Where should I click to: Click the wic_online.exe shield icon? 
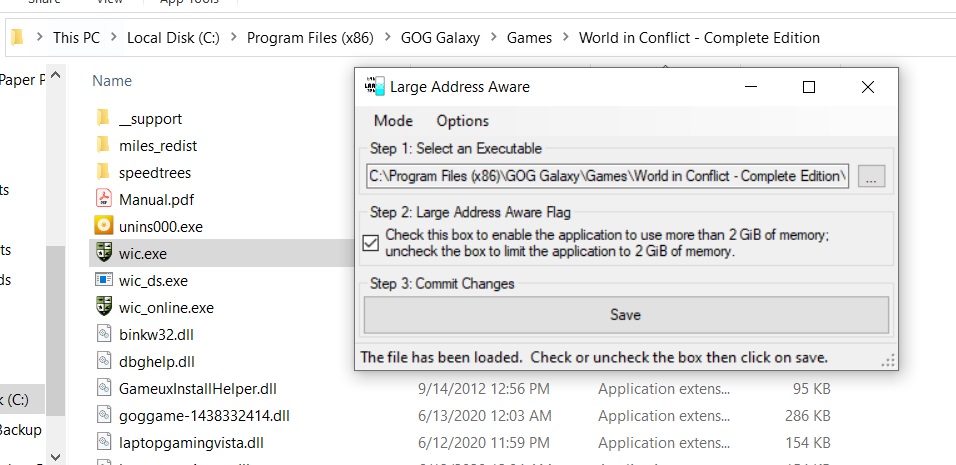104,307
